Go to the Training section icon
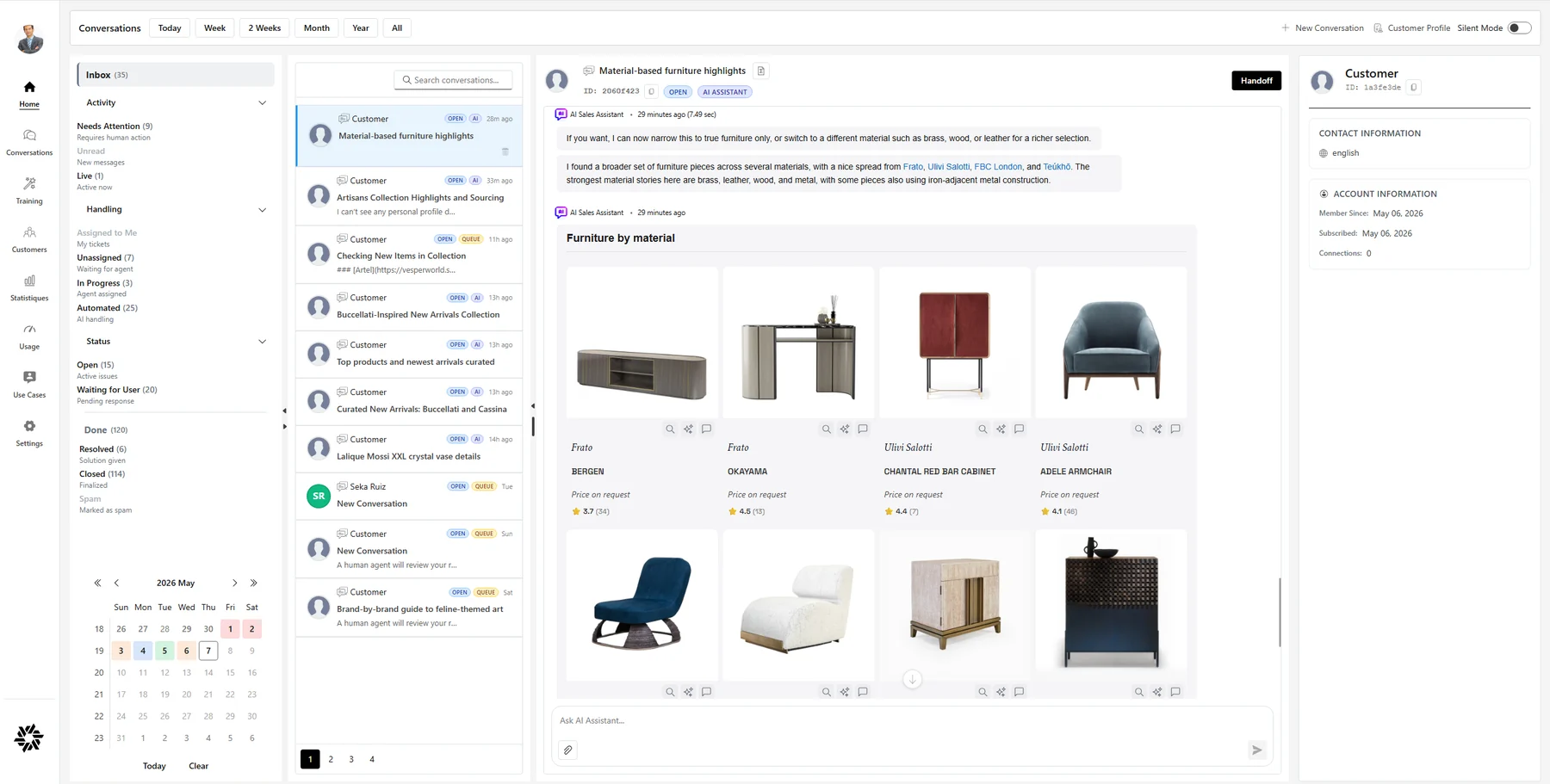 coord(29,183)
